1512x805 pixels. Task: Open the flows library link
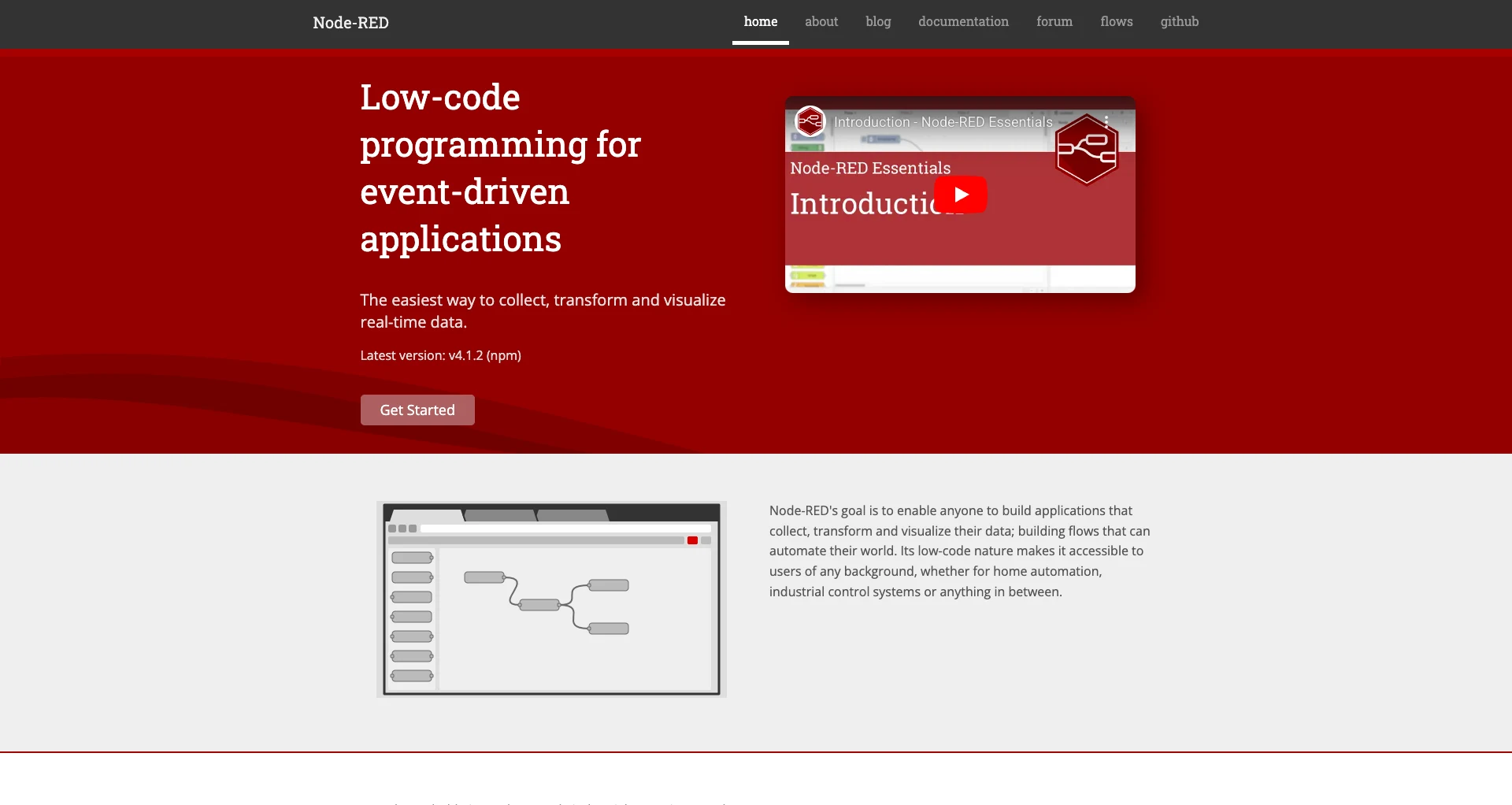[x=1117, y=22]
